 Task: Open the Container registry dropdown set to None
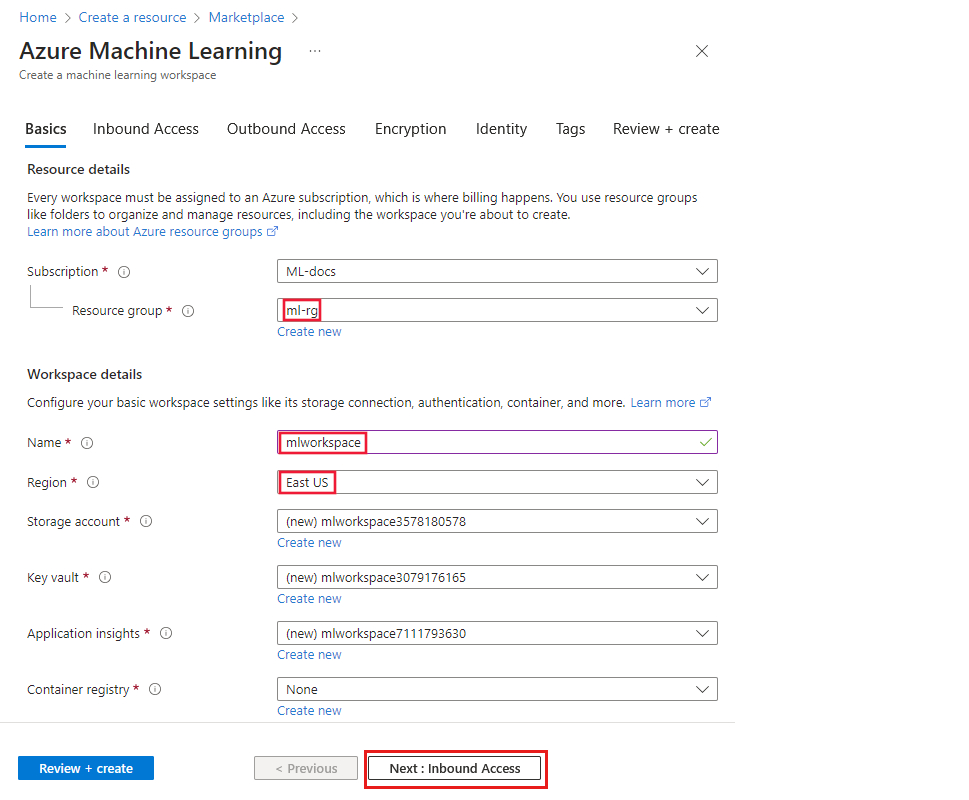point(497,689)
